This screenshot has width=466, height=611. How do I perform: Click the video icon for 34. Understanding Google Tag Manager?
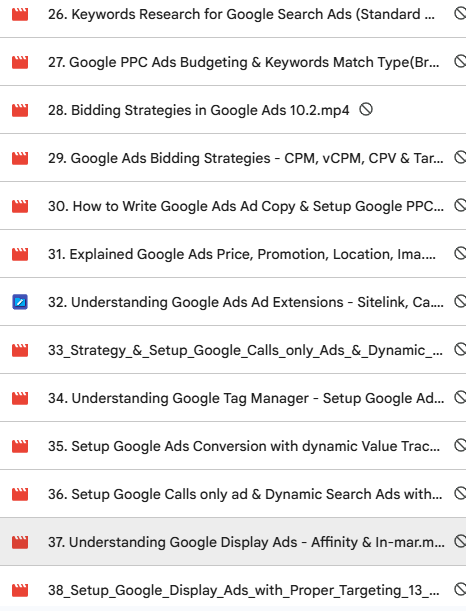[x=20, y=398]
